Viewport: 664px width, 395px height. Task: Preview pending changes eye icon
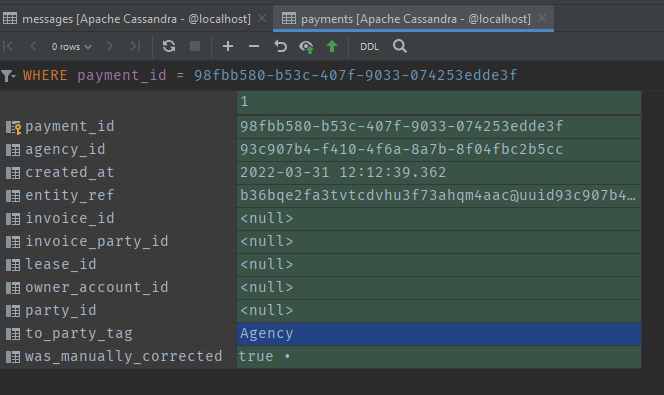pos(306,47)
